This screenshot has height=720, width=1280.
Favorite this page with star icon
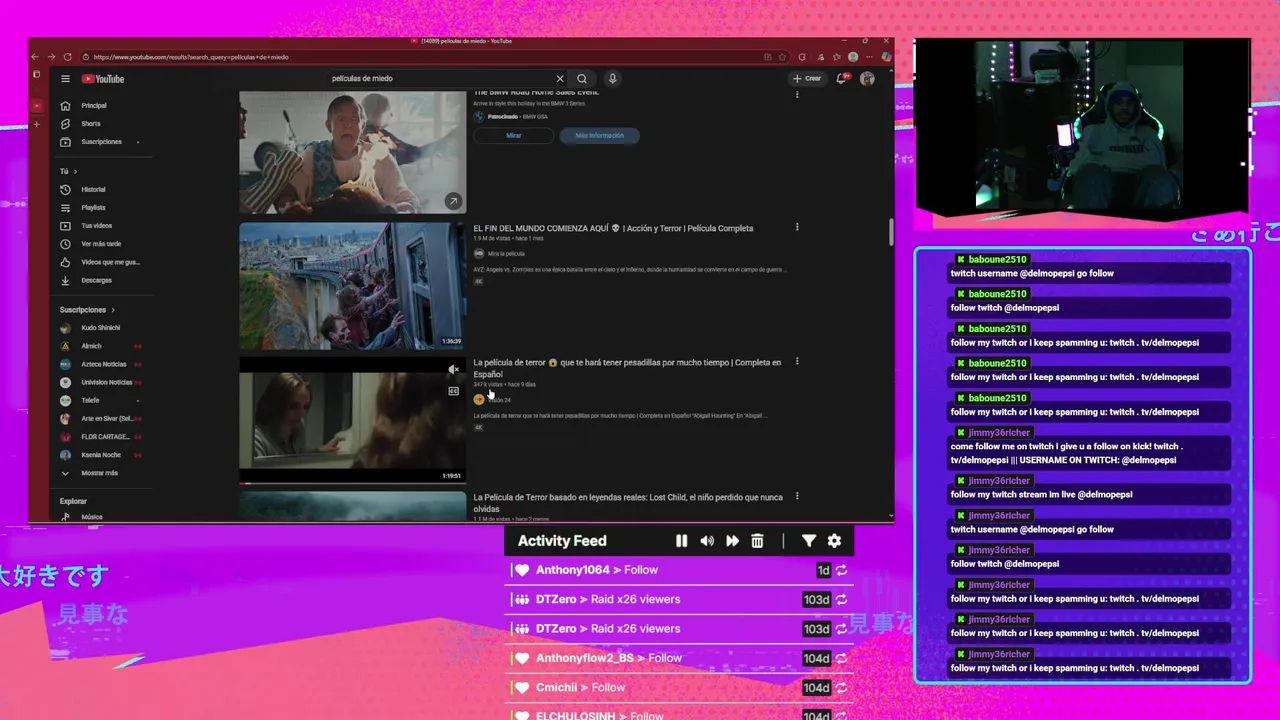tap(782, 57)
